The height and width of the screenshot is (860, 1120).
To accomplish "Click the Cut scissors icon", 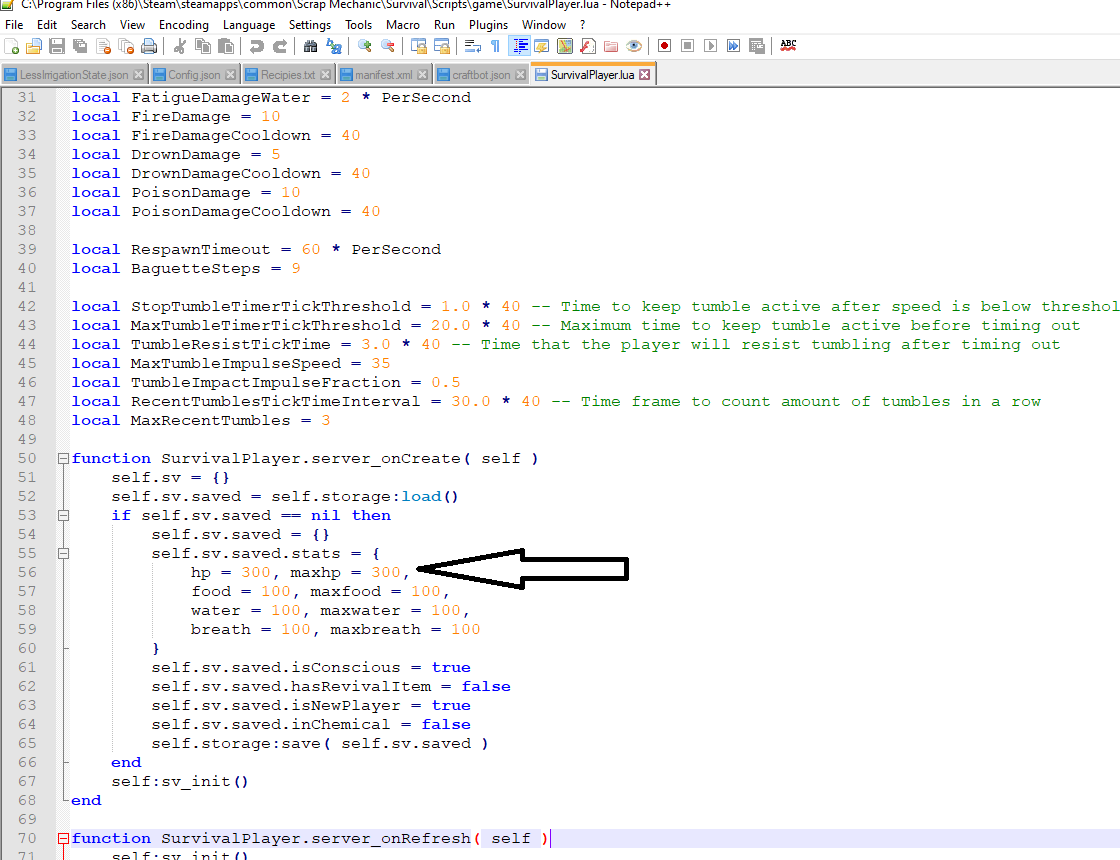I will [180, 46].
